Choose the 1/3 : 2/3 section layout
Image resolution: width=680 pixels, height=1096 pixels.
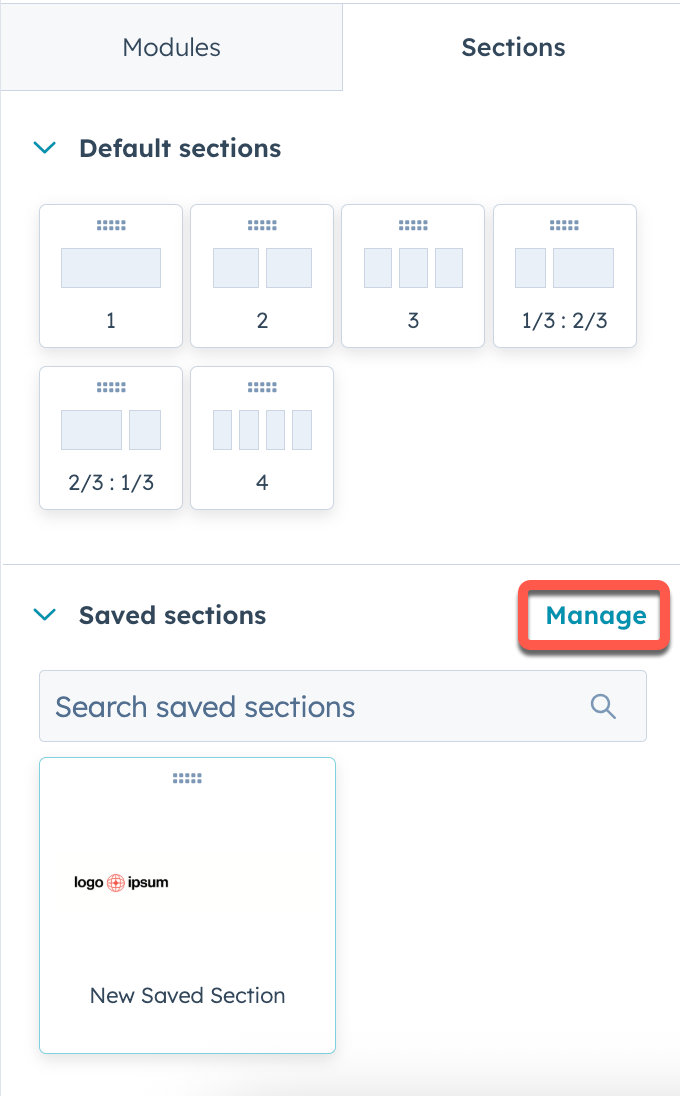pyautogui.click(x=564, y=268)
